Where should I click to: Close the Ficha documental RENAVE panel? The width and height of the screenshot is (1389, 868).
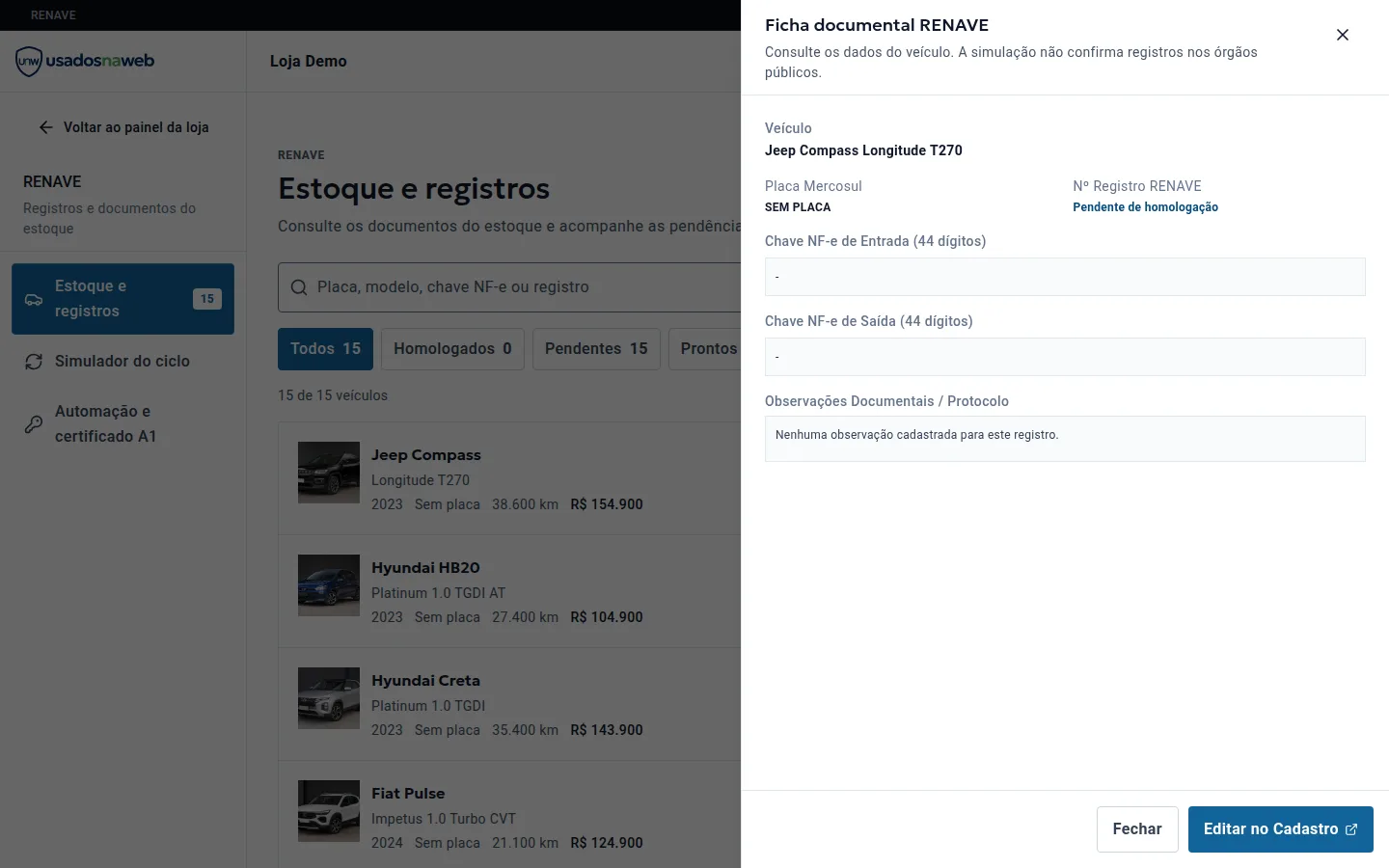pyautogui.click(x=1342, y=35)
